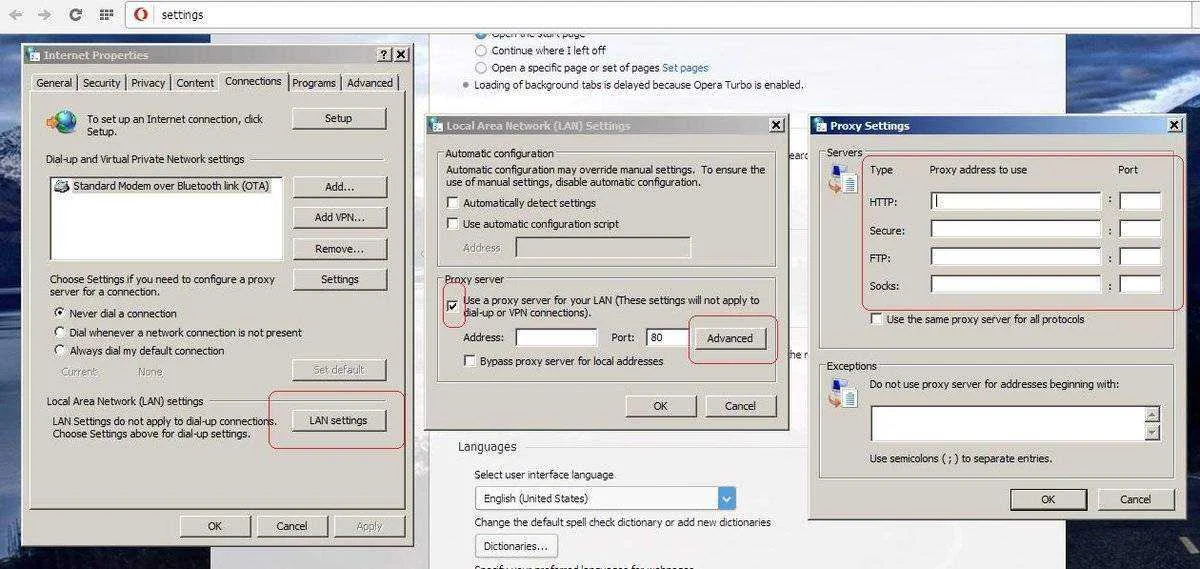Enable Use automatic configuration script checkbox
This screenshot has width=1200, height=569.
[453, 224]
